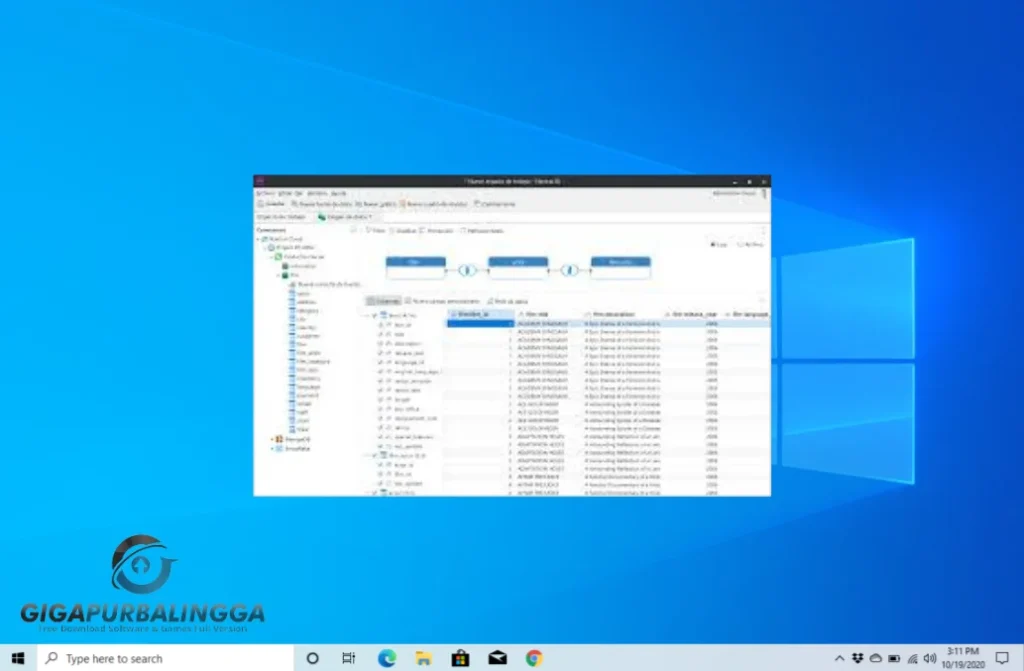Open Google Chrome from the taskbar
This screenshot has width=1024, height=671.
(x=534, y=658)
